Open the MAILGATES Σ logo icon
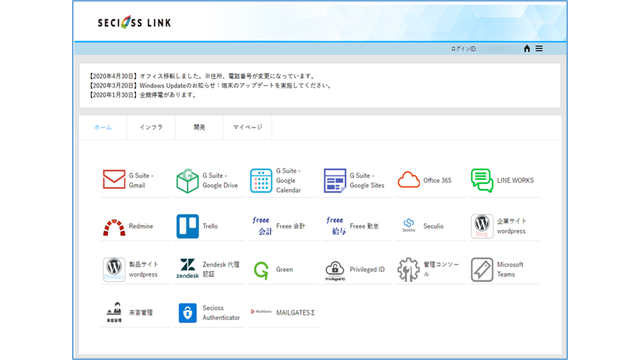The image size is (640, 360). pos(261,312)
